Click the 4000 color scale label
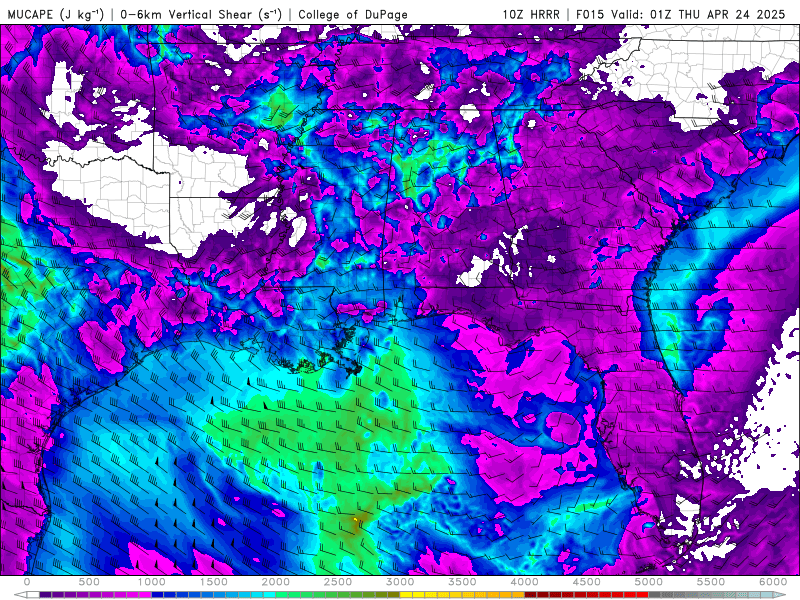This screenshot has height=600, width=800. coord(525,582)
